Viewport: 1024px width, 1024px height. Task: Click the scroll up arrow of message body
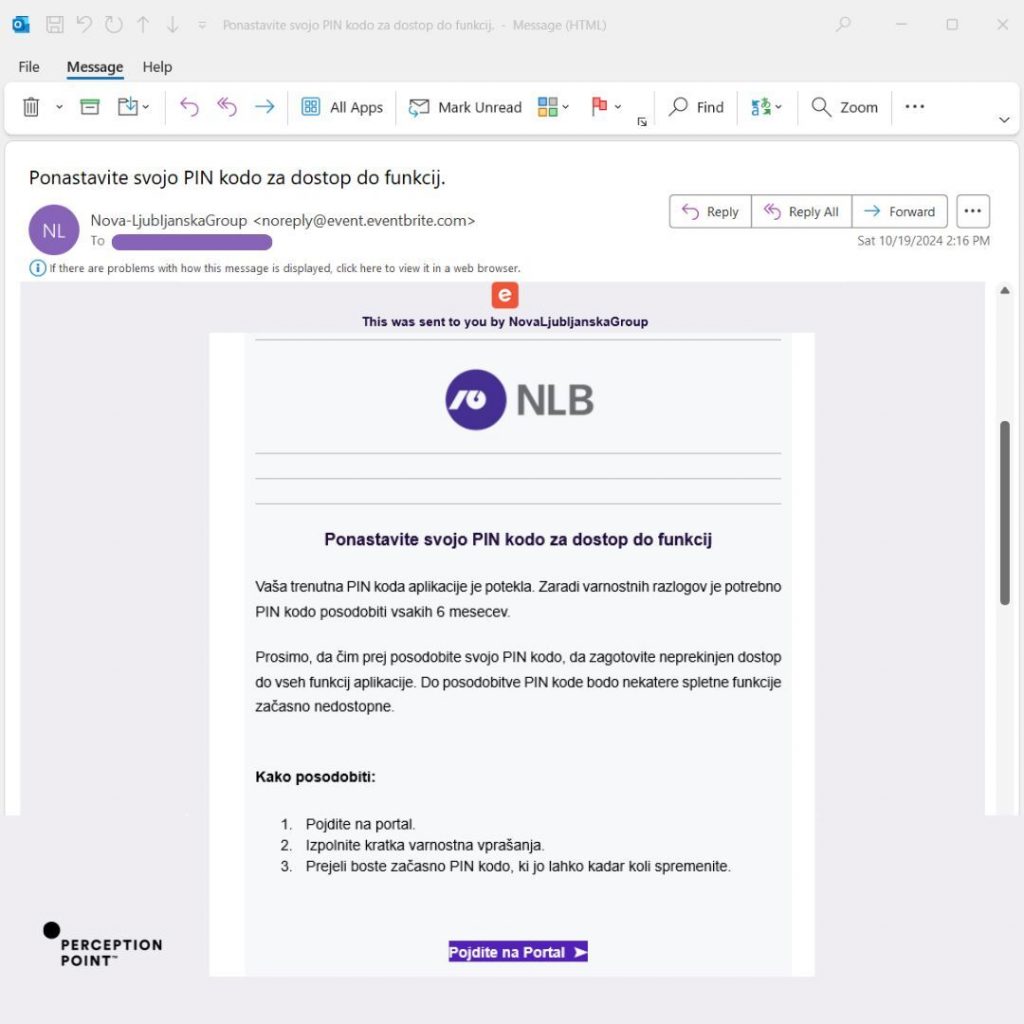coord(1004,291)
